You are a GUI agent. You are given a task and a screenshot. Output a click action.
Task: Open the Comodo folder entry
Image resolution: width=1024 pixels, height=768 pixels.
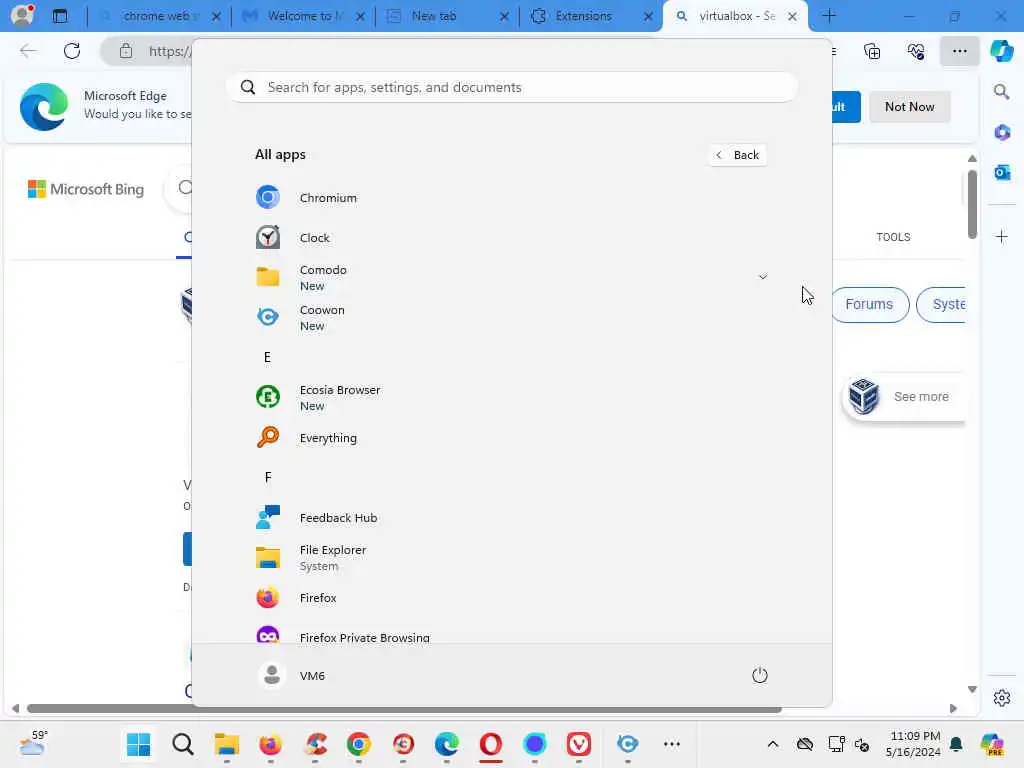[509, 278]
